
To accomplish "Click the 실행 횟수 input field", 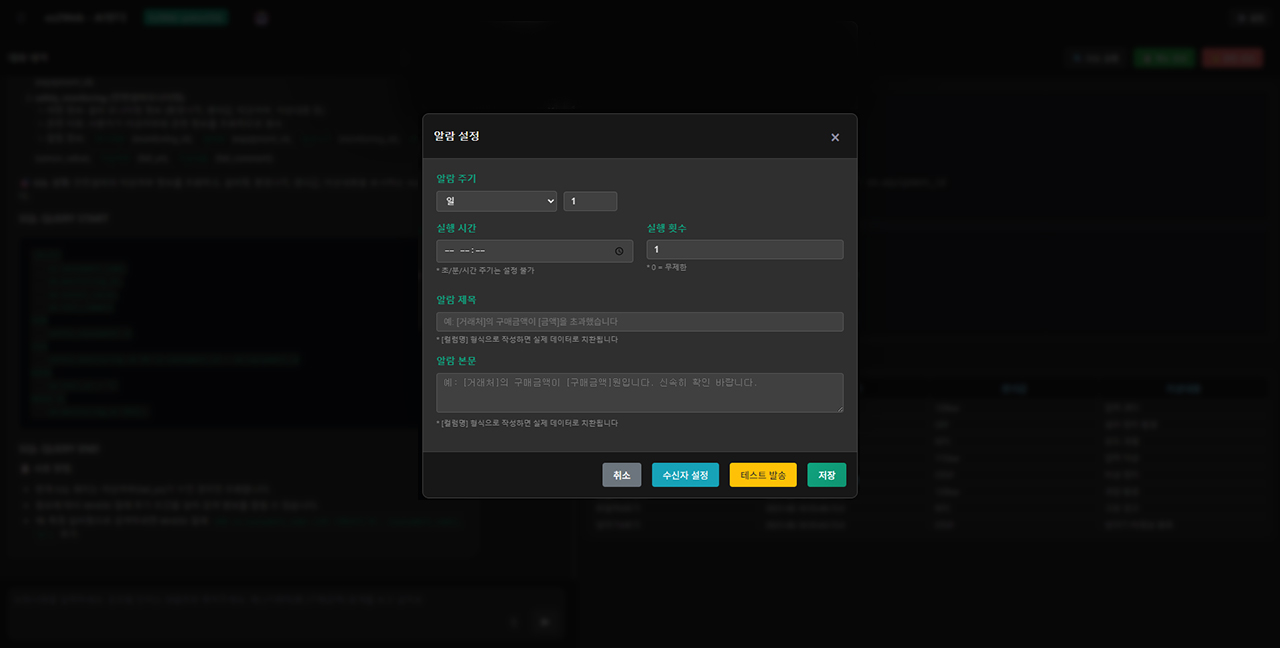I will tap(744, 250).
